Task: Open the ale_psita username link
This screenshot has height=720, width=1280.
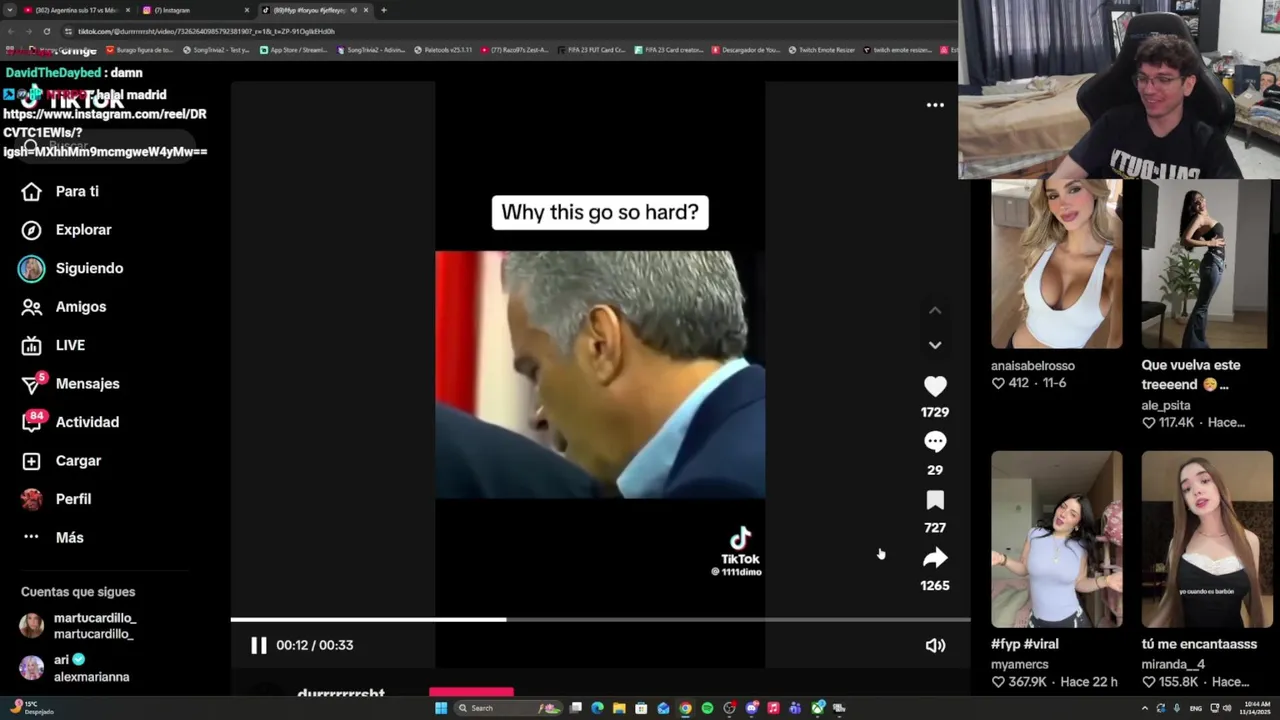Action: tap(1166, 406)
